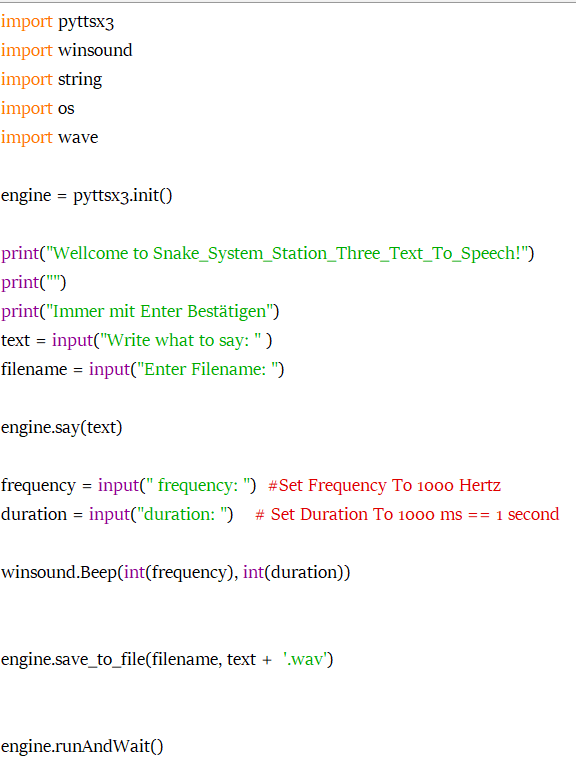Click the line 'import pyttsx3'
The image size is (576, 770).
(57, 22)
